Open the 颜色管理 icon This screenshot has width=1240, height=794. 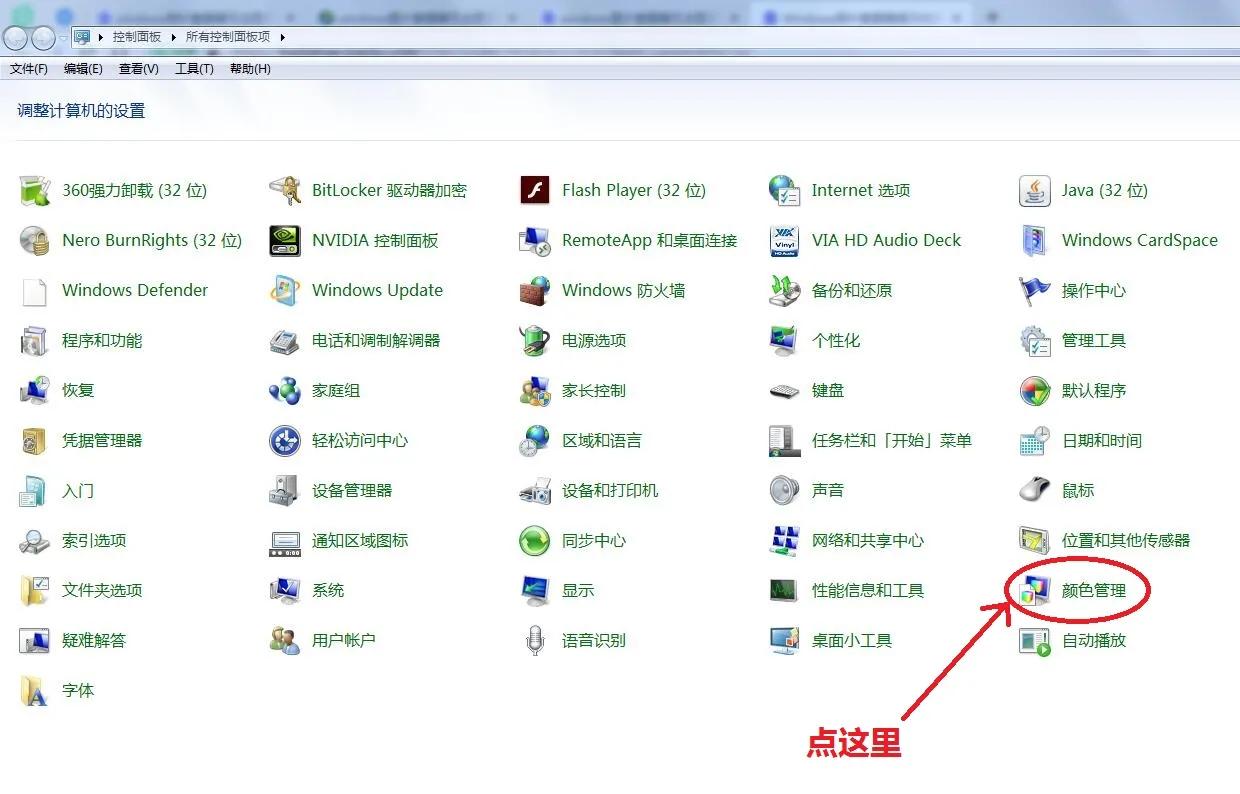click(x=1035, y=590)
